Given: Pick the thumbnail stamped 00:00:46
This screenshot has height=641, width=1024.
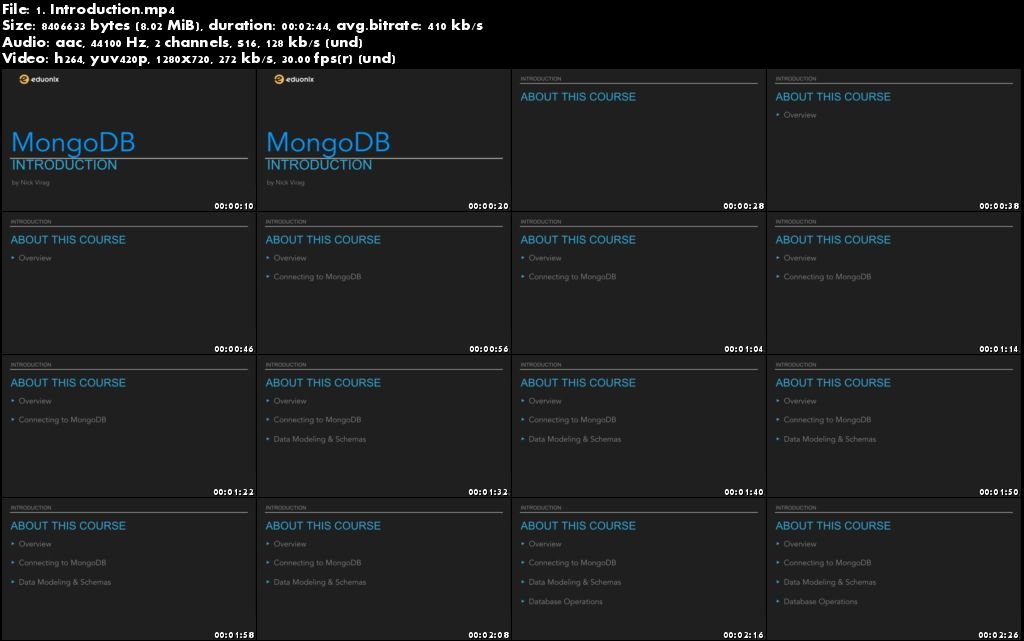Looking at the screenshot, I should click(x=129, y=283).
